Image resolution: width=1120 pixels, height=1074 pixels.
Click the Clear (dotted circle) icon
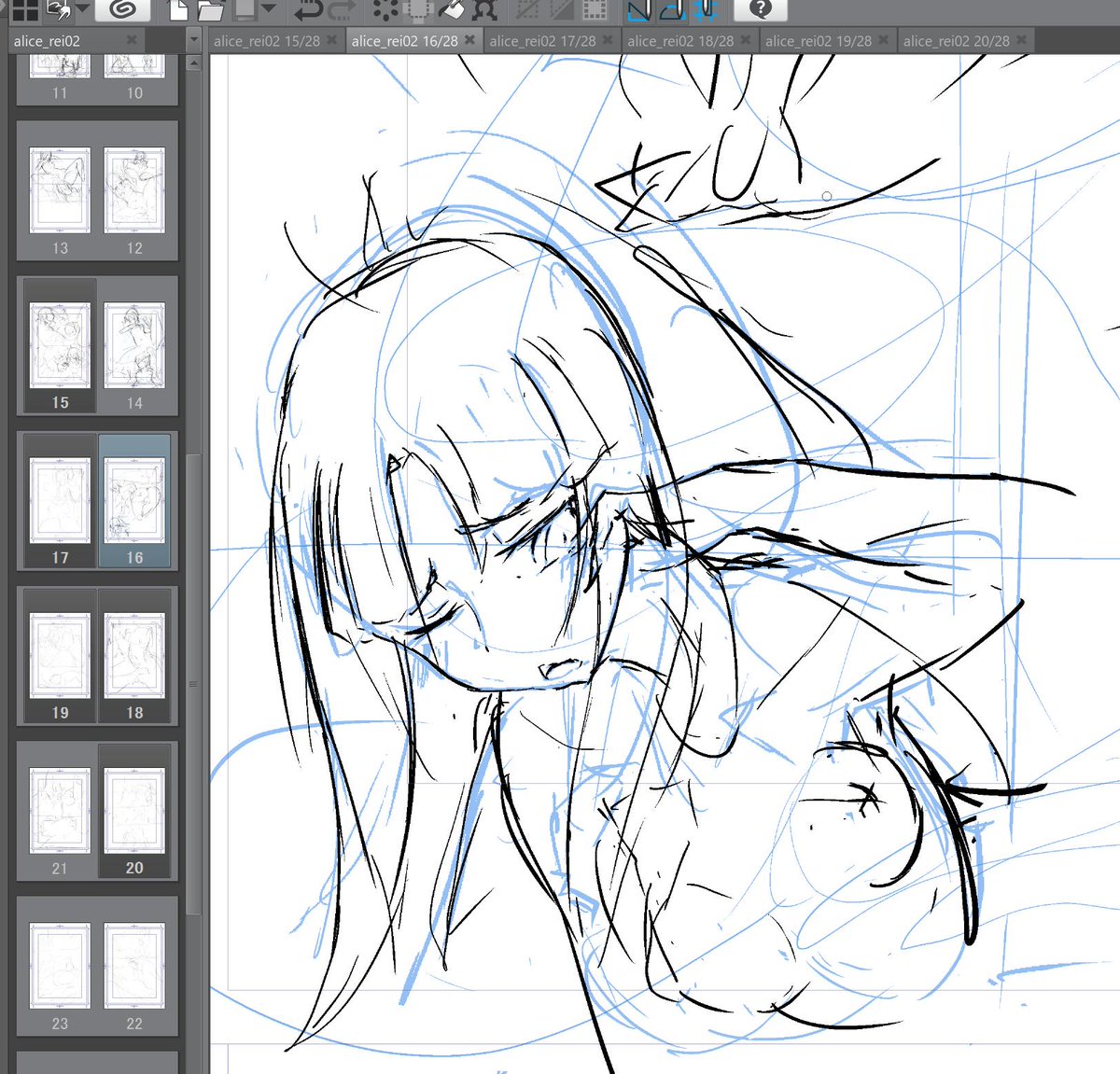click(385, 9)
